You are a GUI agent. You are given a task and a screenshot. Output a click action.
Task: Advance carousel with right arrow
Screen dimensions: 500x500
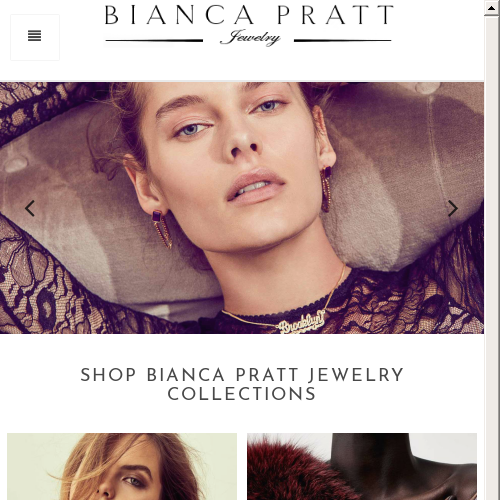tap(453, 208)
